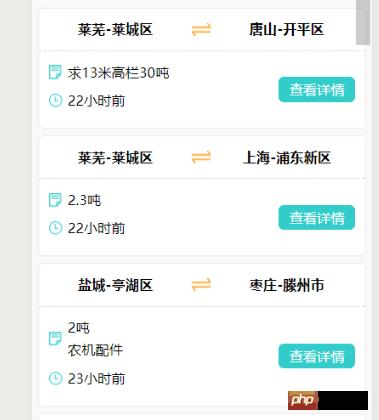Viewport: 379px width, 420px height.
Task: Click the 求13米高栏30吨 description text
Action: point(118,73)
